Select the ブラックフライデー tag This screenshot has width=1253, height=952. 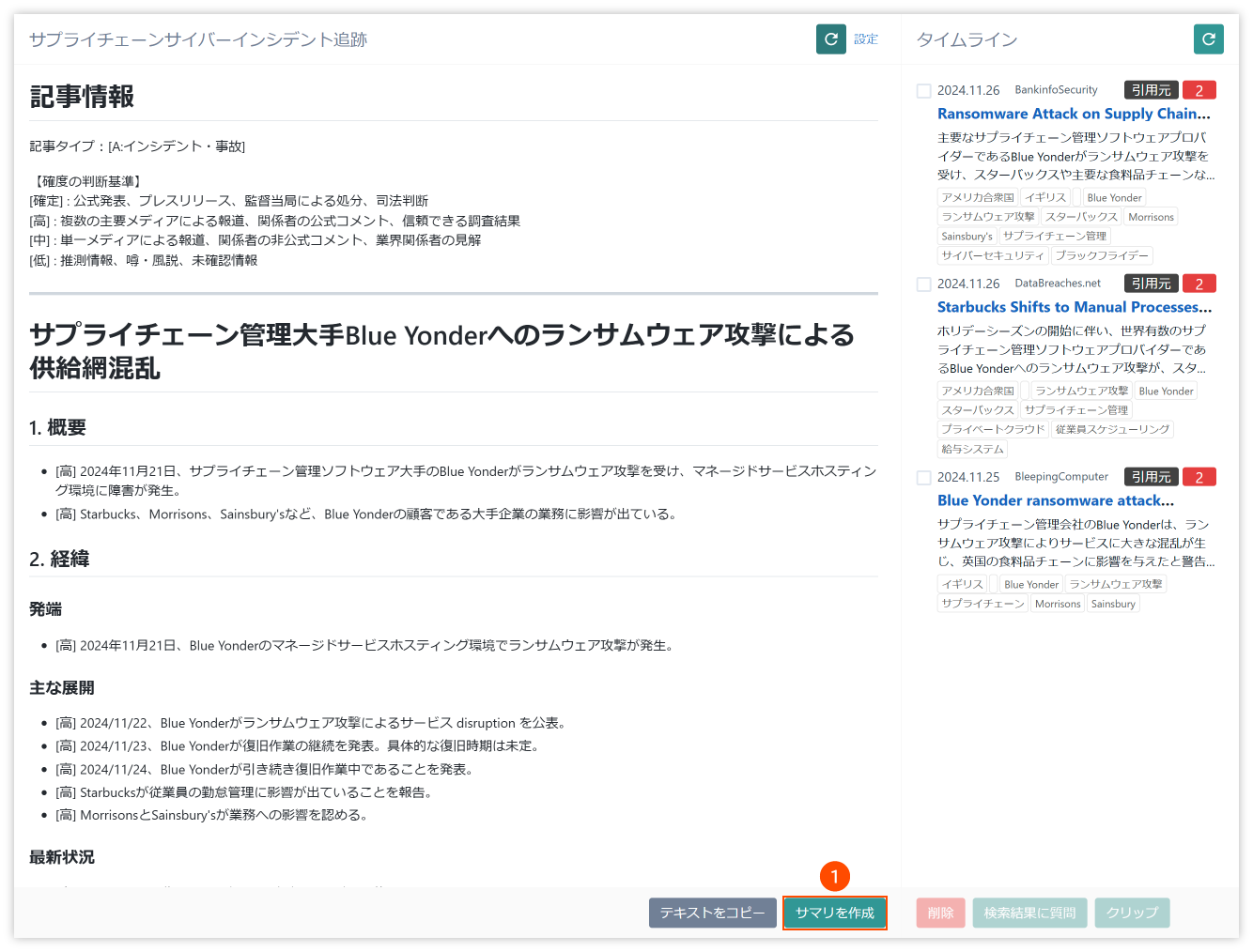tap(1102, 255)
